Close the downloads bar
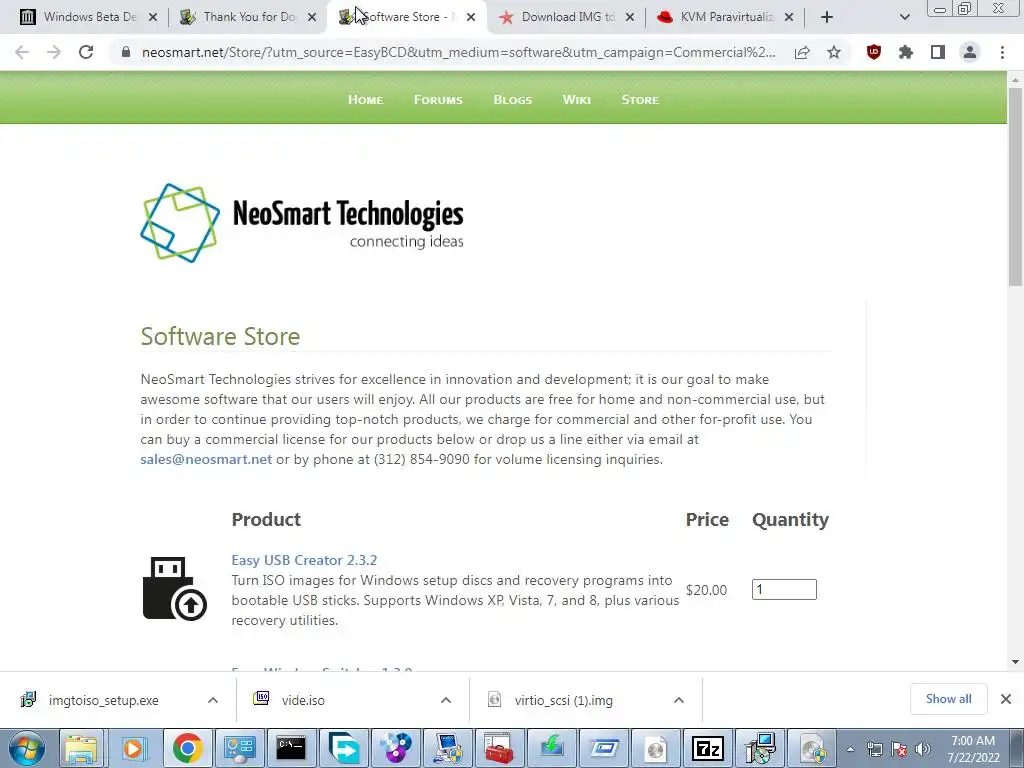This screenshot has height=768, width=1024. pos(1006,699)
